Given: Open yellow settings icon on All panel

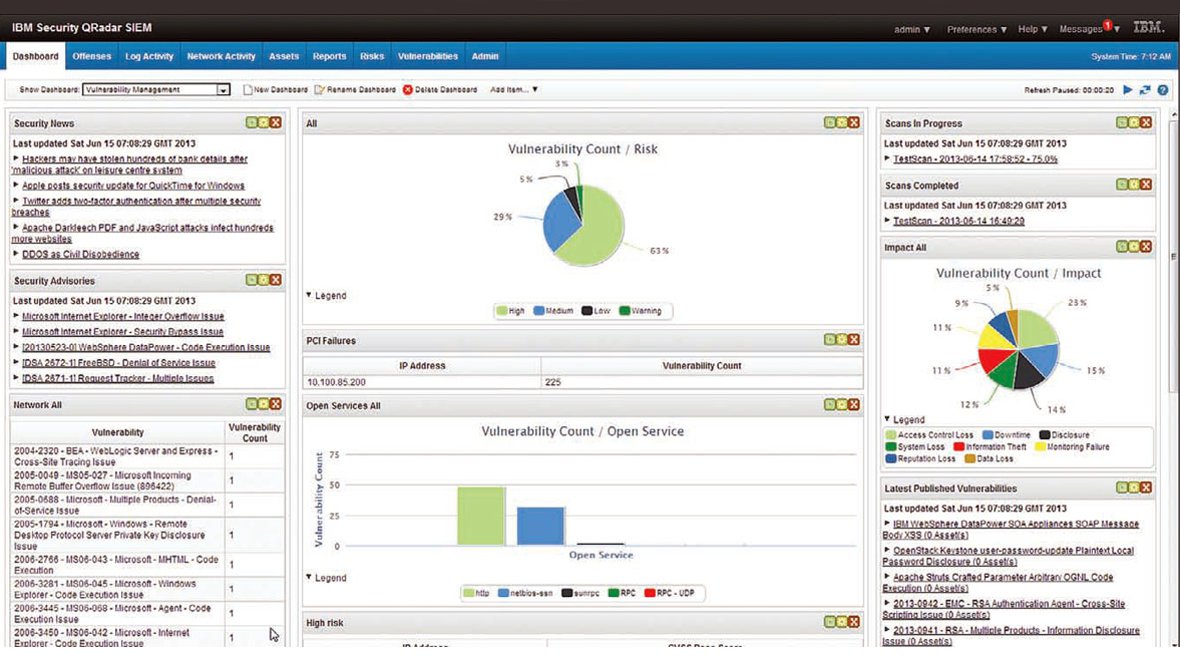Looking at the screenshot, I should (841, 122).
